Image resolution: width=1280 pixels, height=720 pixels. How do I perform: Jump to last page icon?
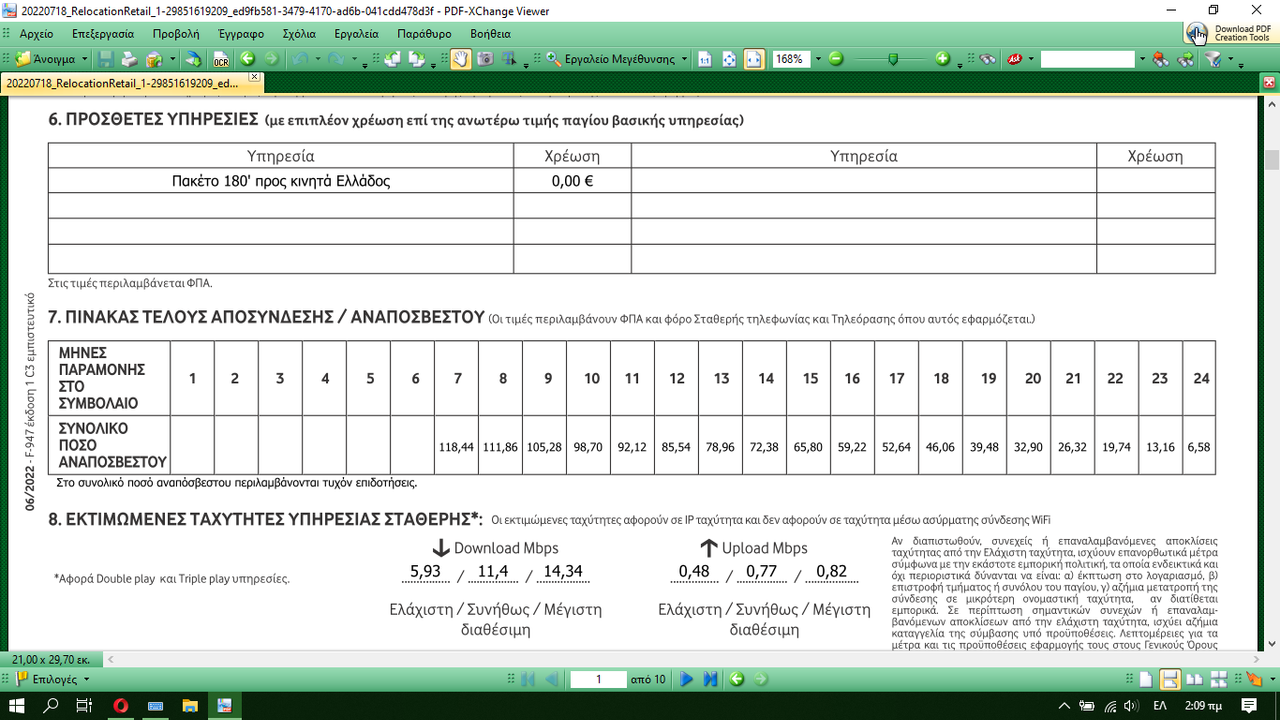point(710,679)
